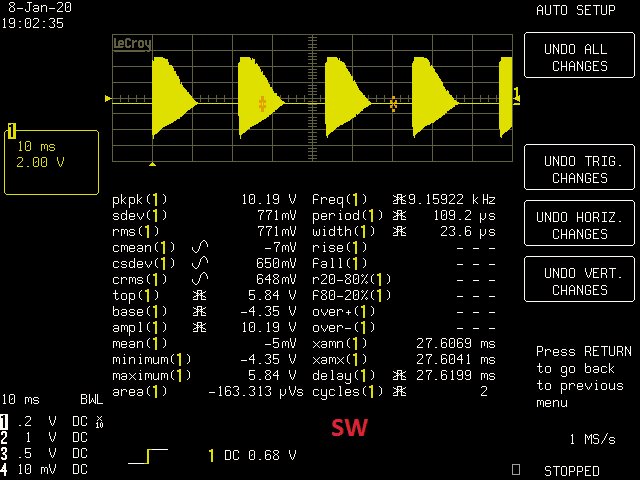Screen dimensions: 640x480
Task: Click the csdev(1) sine wave icon
Action: [200, 263]
